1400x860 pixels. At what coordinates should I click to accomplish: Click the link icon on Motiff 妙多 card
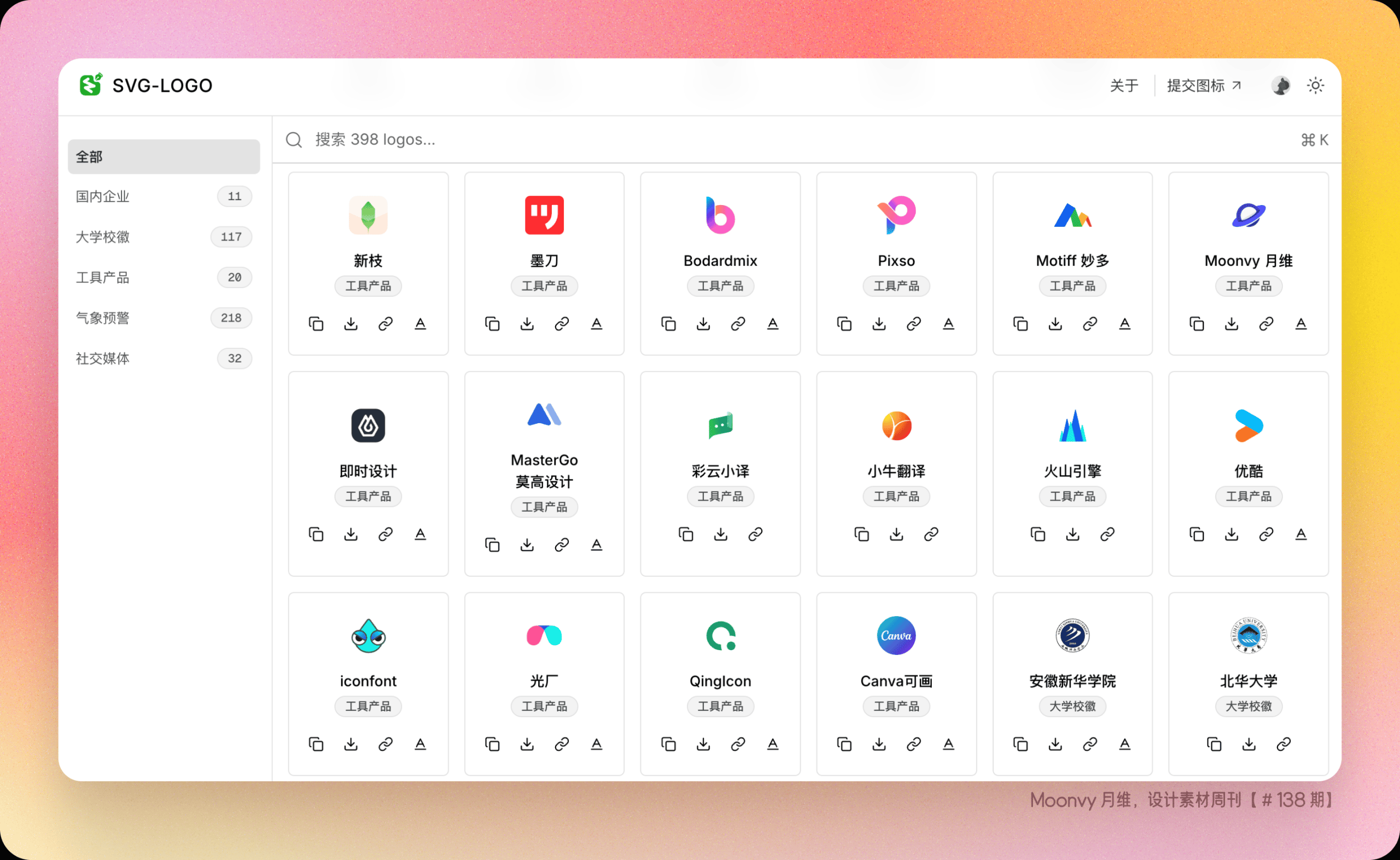(1090, 324)
